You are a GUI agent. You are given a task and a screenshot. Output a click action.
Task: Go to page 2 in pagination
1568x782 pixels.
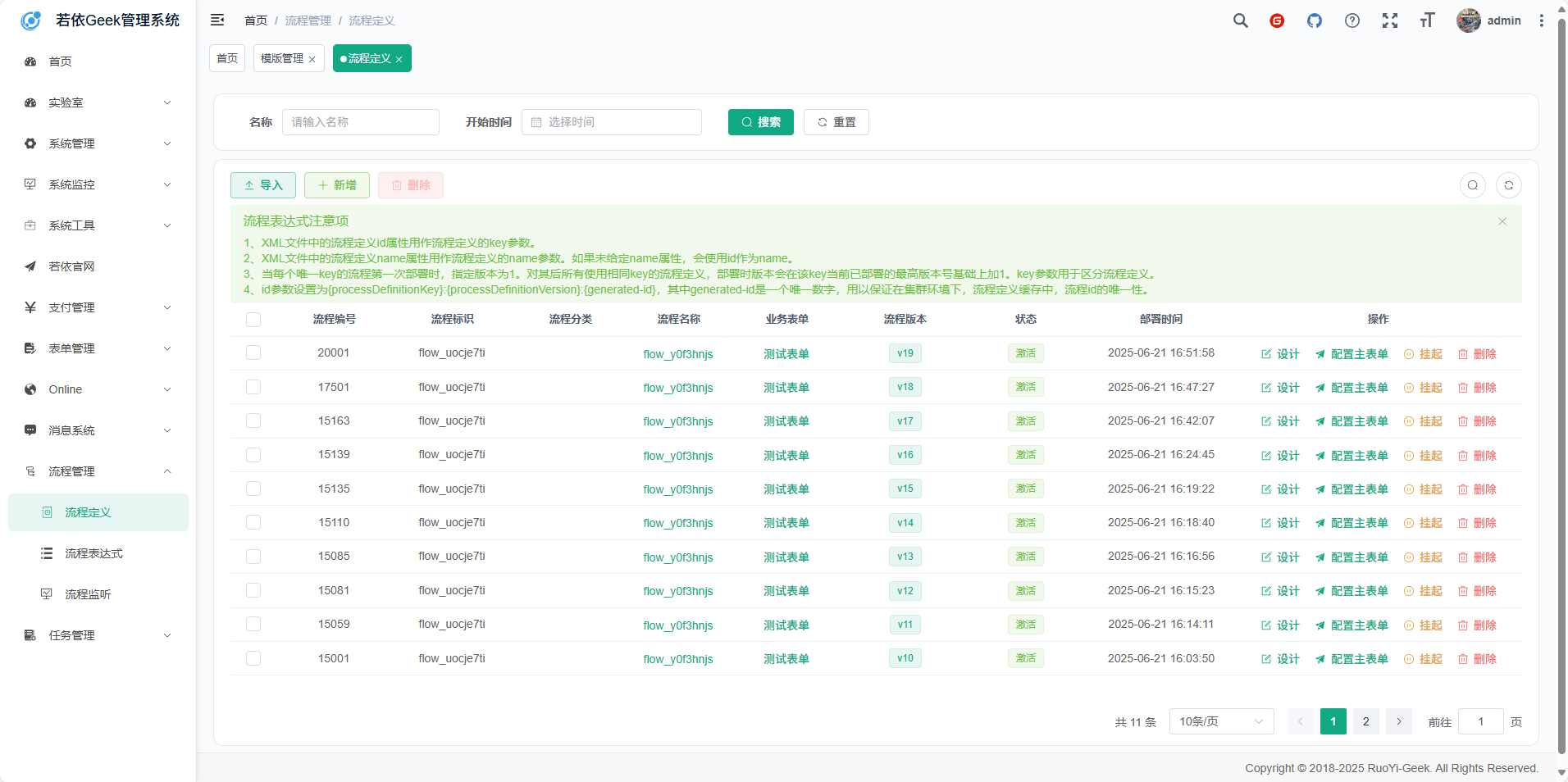[1365, 721]
